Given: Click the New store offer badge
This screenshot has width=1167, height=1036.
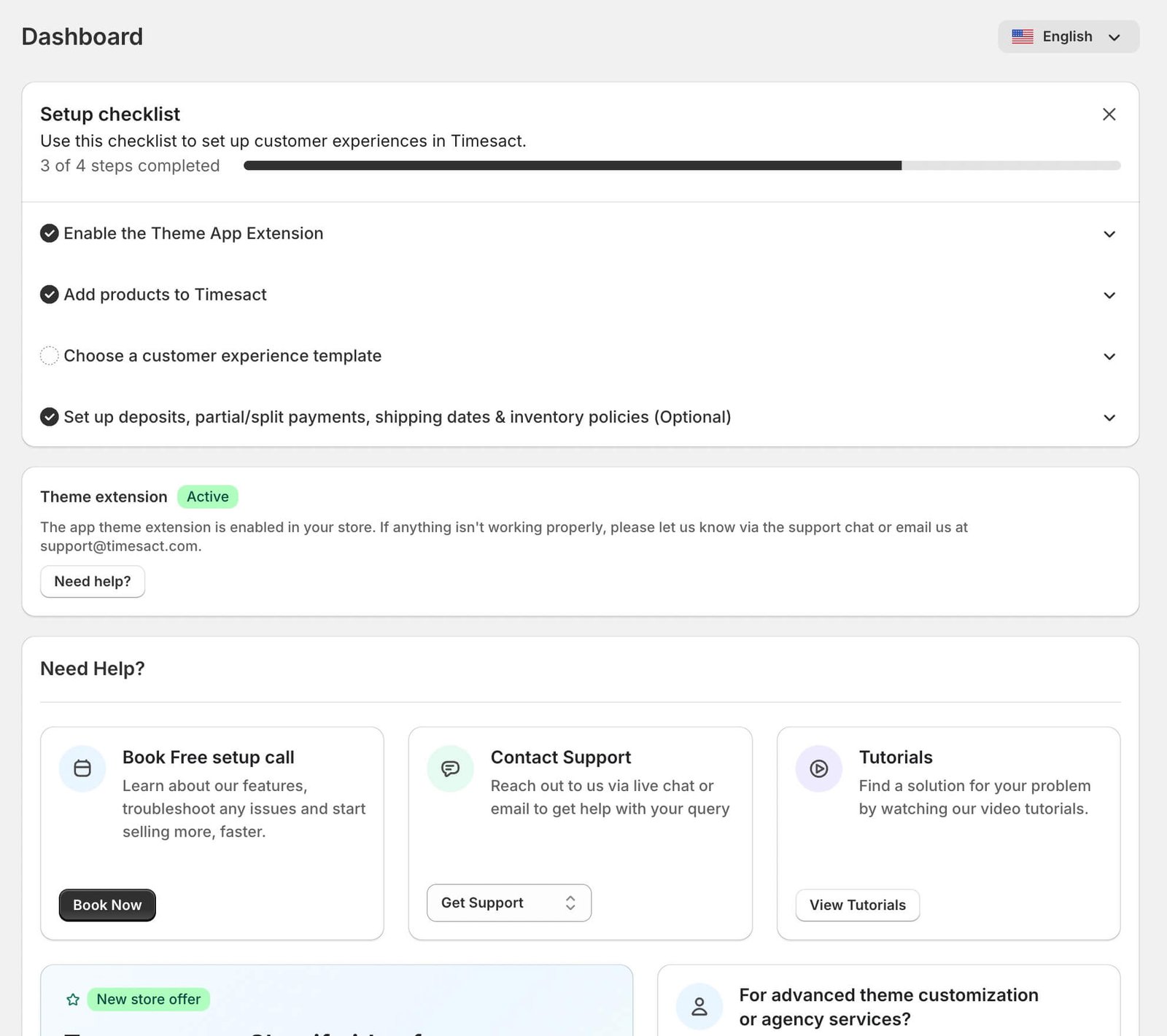Looking at the screenshot, I should [149, 1000].
